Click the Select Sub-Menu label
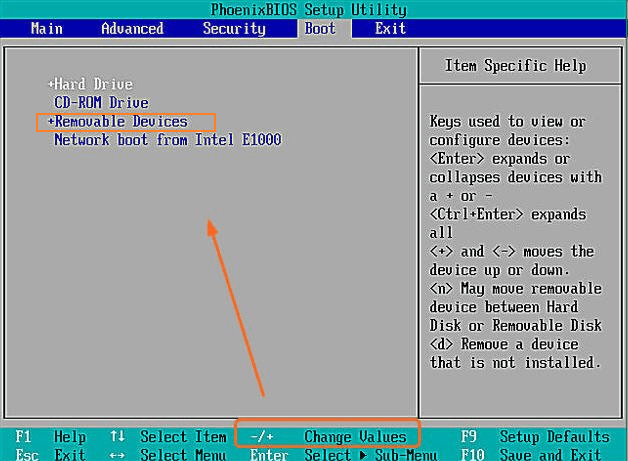Viewport: 628px width, 461px height. tap(371, 455)
